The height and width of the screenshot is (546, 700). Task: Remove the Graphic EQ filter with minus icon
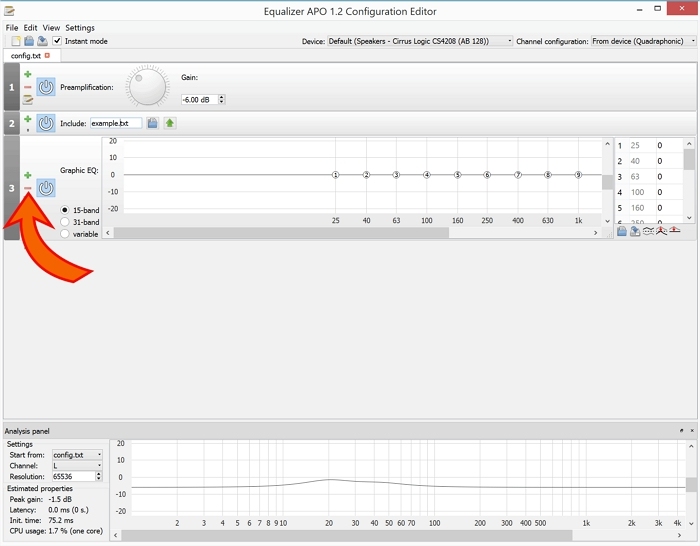click(x=28, y=188)
